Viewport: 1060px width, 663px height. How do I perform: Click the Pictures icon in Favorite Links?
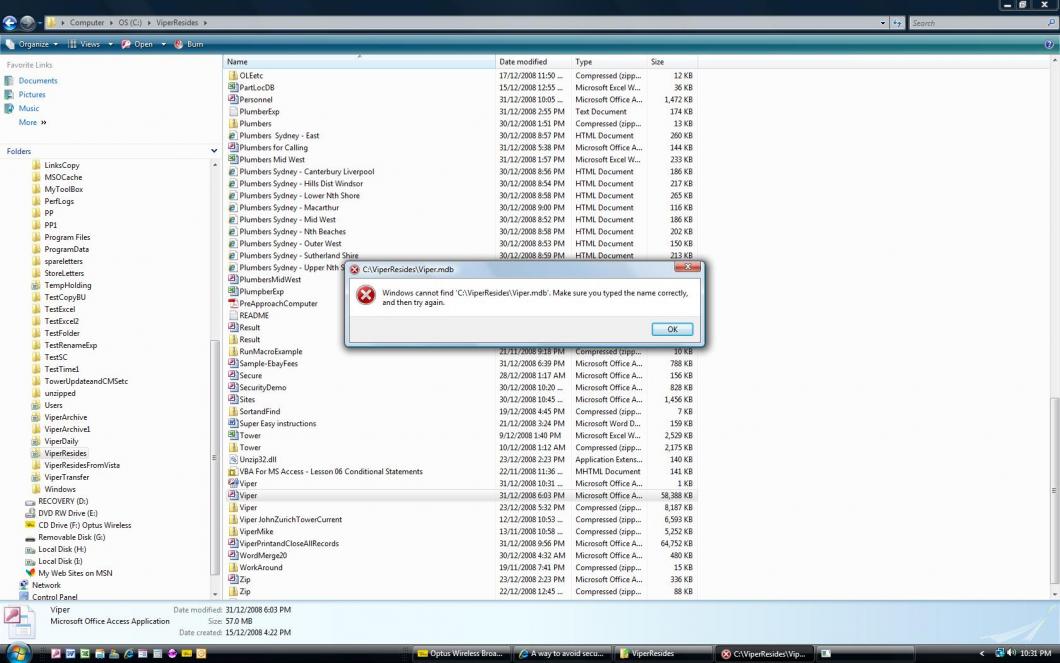9,95
